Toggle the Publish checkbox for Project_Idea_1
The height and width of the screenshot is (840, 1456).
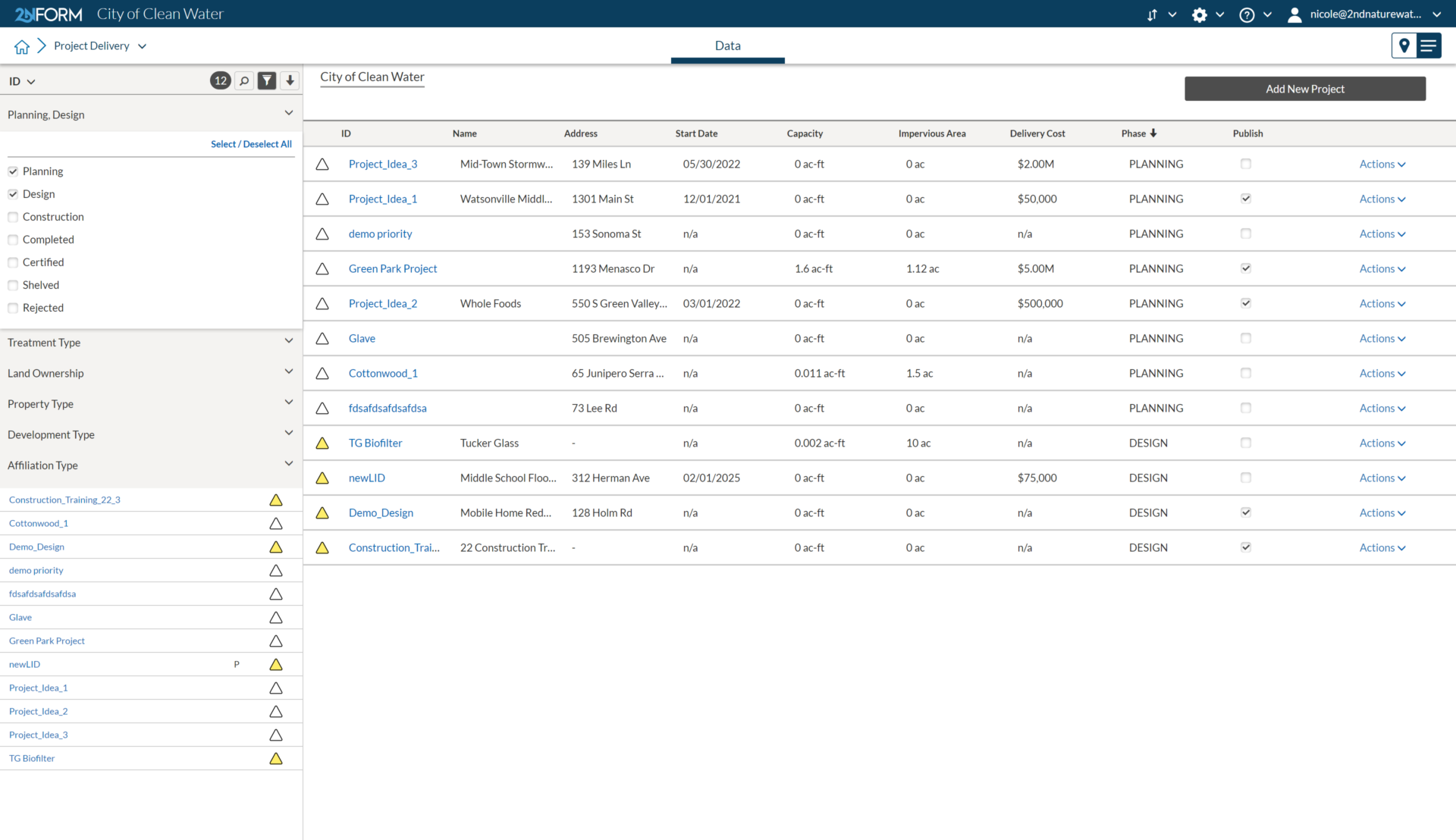coord(1246,198)
